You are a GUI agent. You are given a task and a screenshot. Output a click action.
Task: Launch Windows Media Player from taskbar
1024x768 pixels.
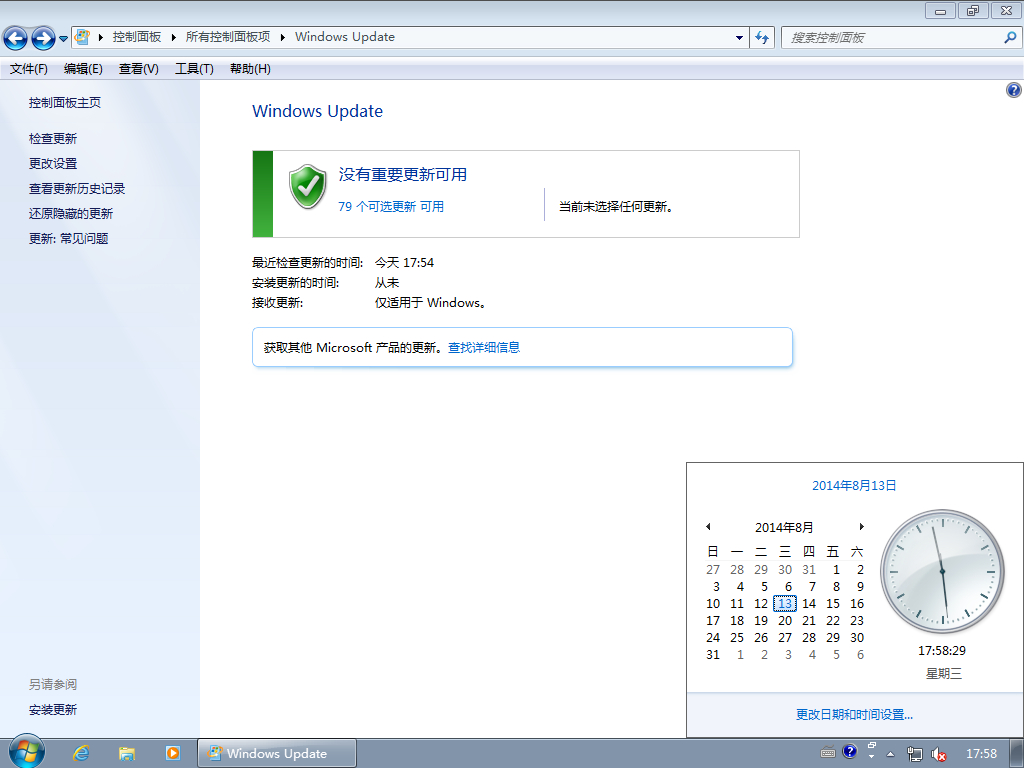[172, 753]
